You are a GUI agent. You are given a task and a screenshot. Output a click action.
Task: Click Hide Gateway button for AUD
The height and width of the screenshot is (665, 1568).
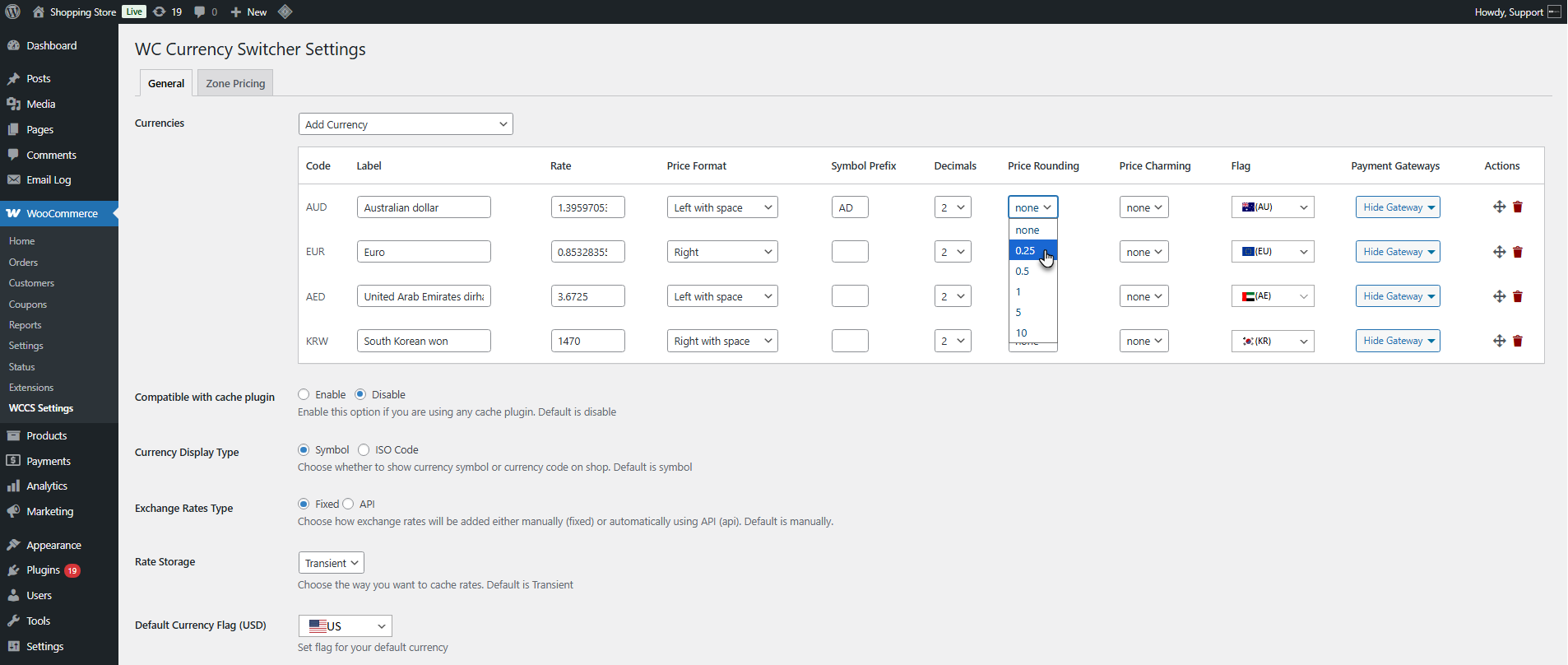coord(1398,207)
